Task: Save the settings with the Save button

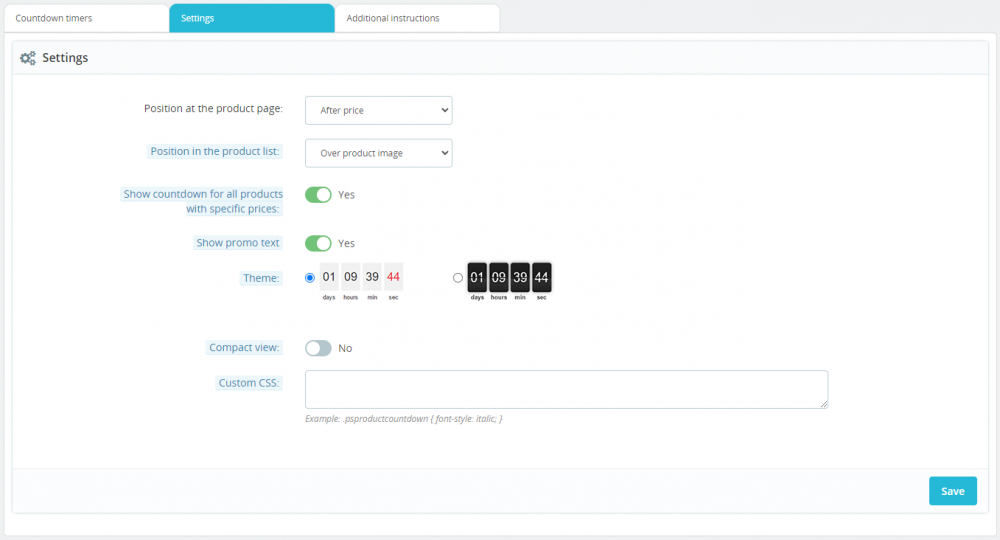Action: click(953, 491)
